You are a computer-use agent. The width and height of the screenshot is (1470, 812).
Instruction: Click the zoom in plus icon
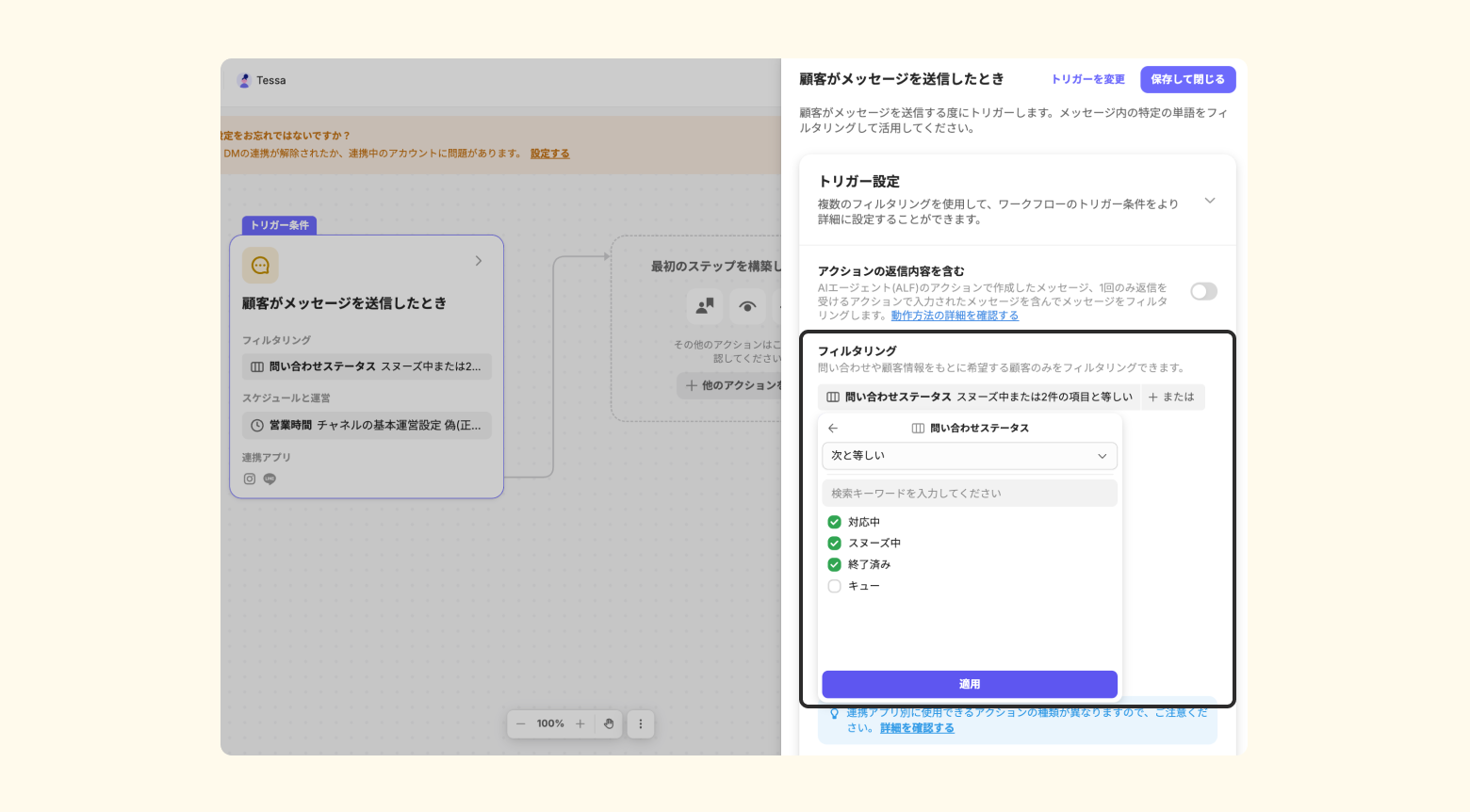point(580,724)
